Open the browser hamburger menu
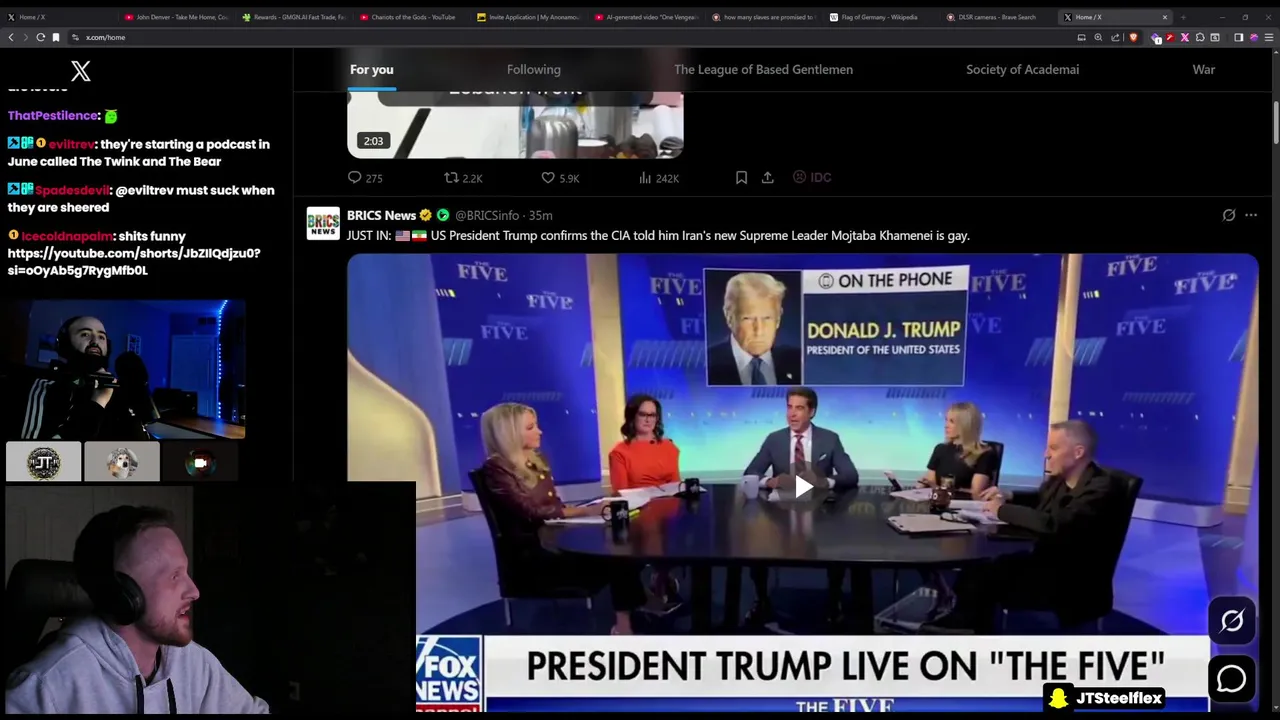The image size is (1280, 720). click(x=1269, y=37)
